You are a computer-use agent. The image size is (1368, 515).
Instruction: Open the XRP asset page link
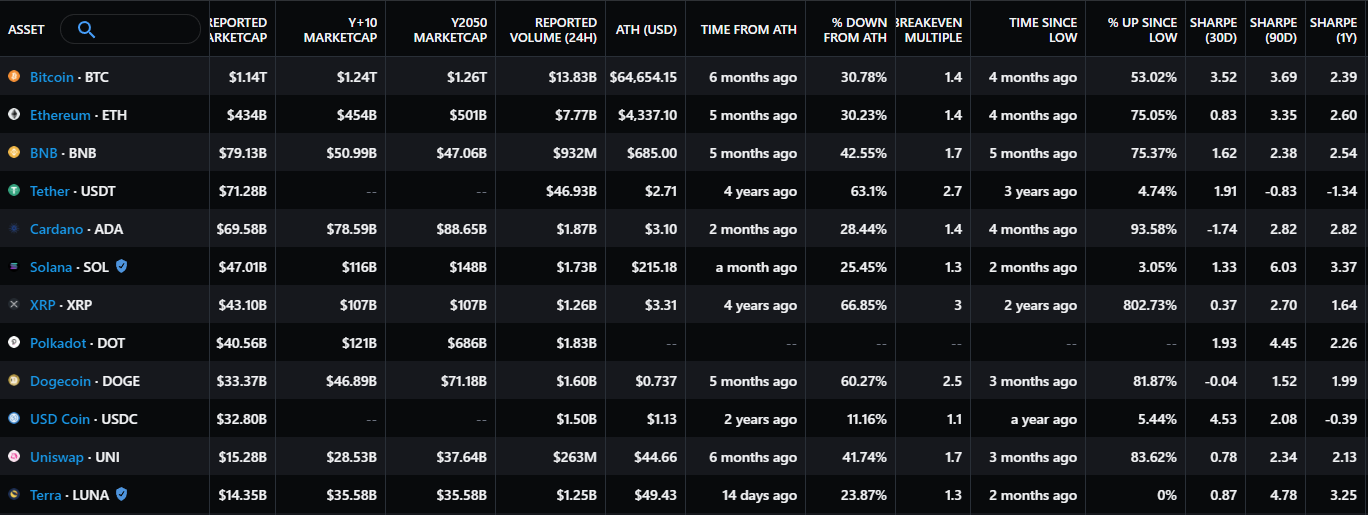tap(42, 305)
